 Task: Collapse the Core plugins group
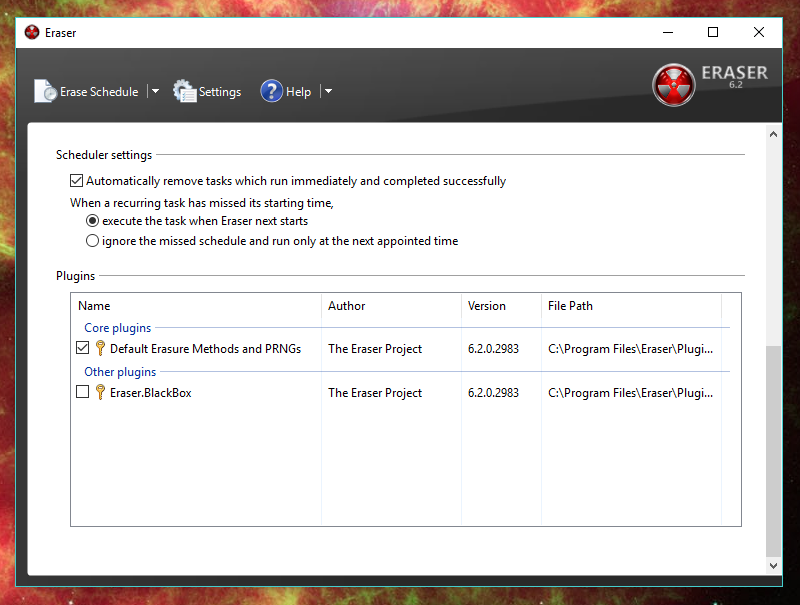click(x=118, y=327)
